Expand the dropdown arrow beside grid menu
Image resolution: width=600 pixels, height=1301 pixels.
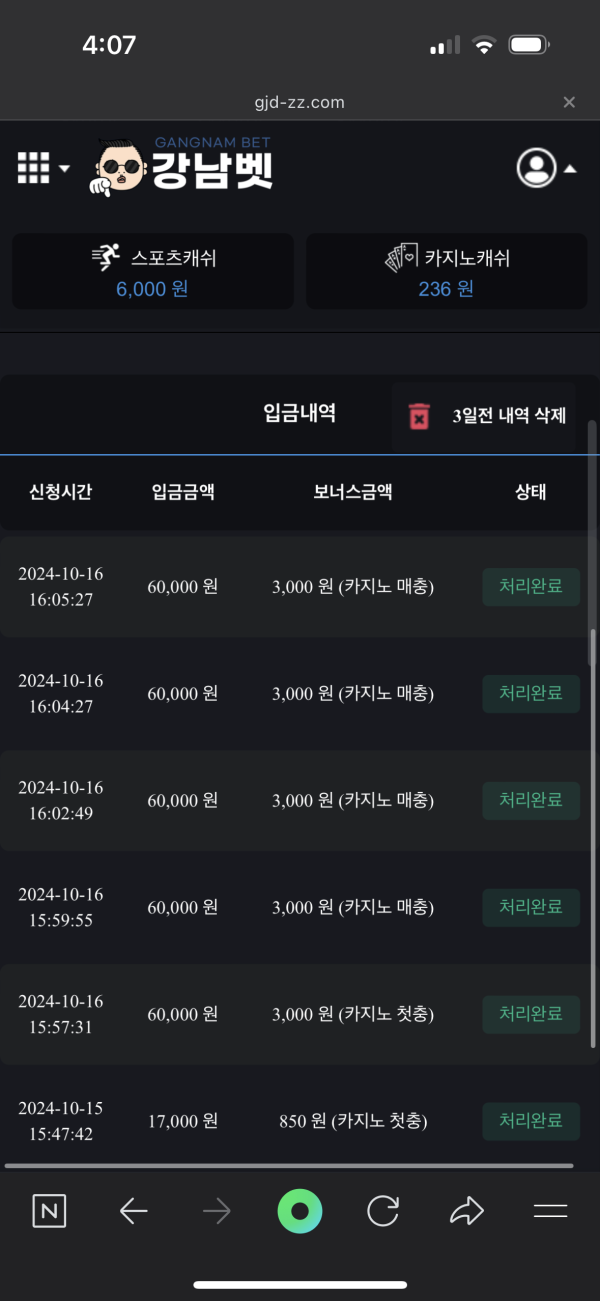tap(65, 168)
